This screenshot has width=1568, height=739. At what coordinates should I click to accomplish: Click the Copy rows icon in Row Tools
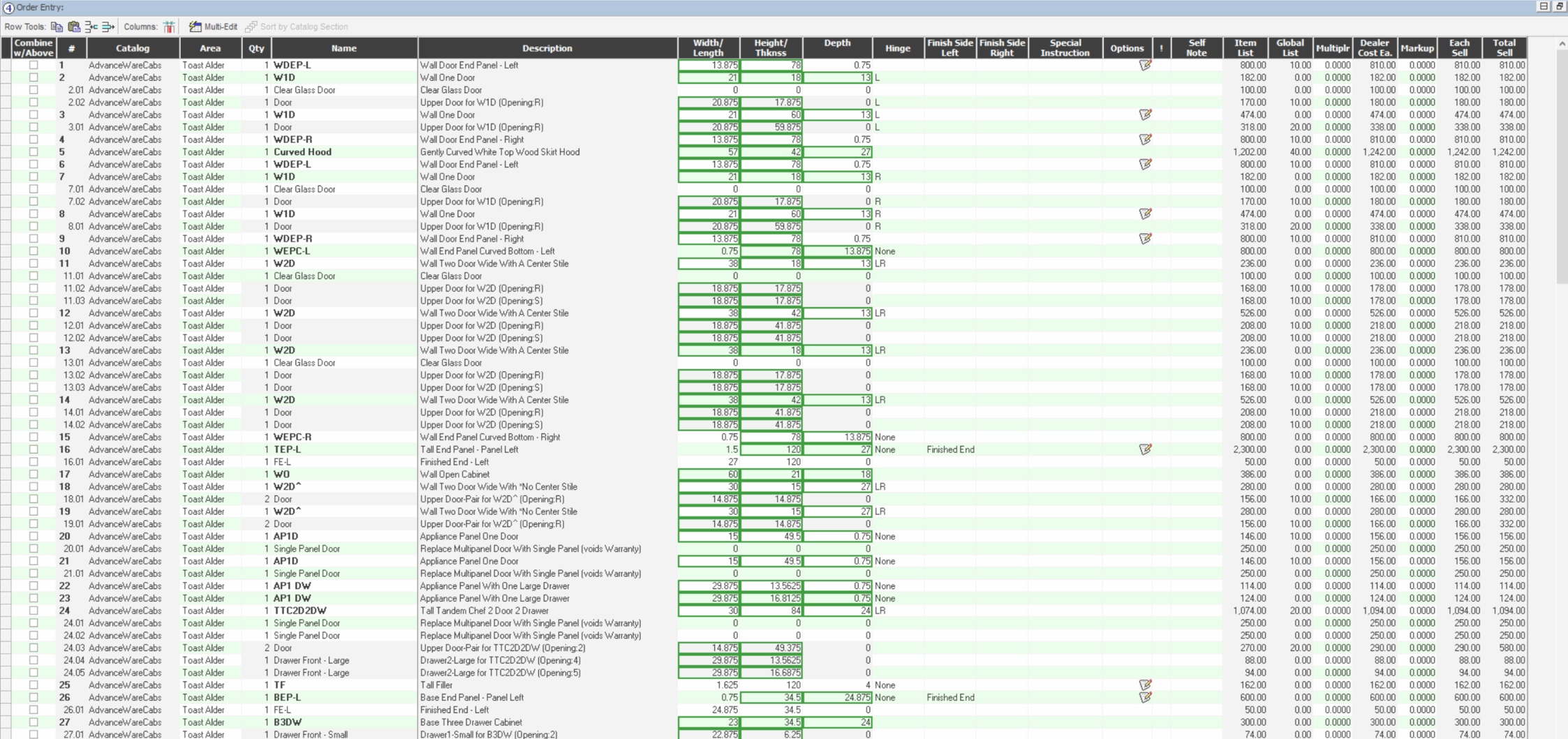coord(57,27)
